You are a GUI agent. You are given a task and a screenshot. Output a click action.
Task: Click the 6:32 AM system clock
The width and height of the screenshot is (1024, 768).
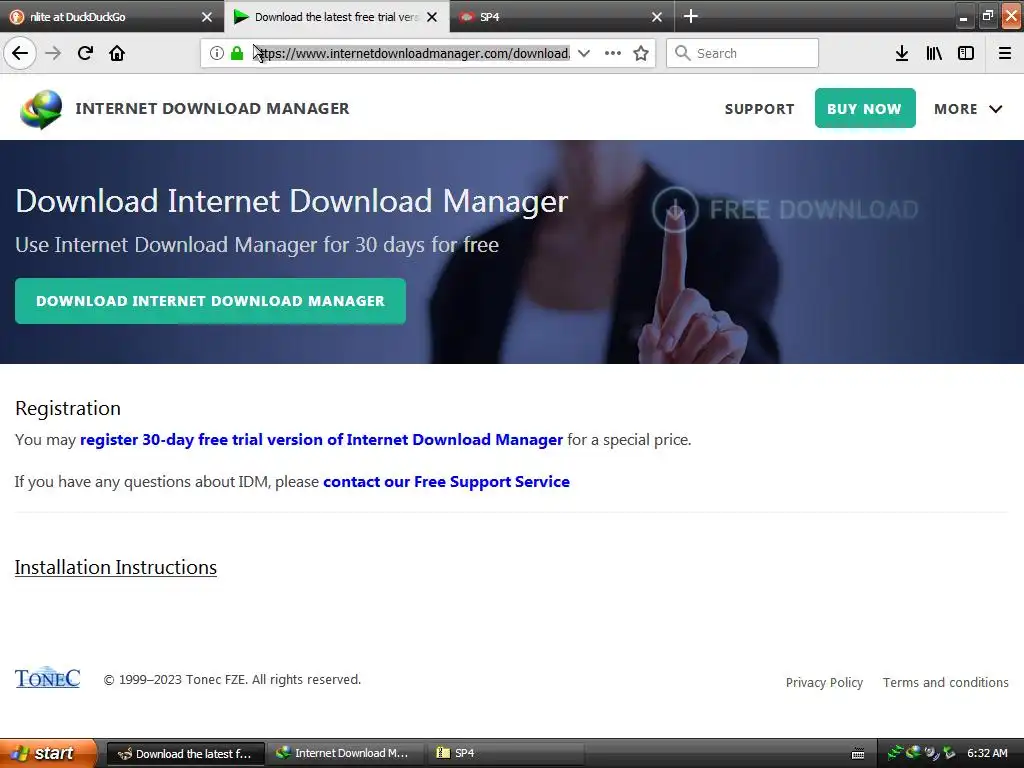(987, 753)
